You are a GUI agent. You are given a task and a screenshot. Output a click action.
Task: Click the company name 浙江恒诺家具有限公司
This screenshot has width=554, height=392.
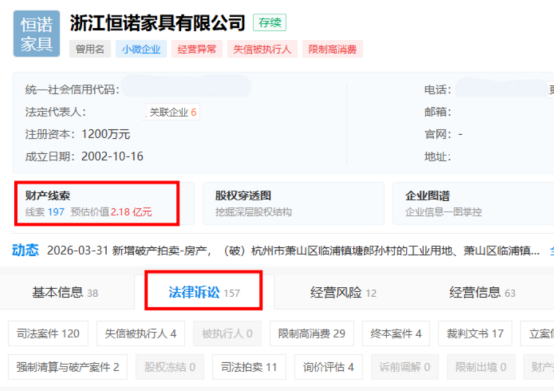coord(158,23)
